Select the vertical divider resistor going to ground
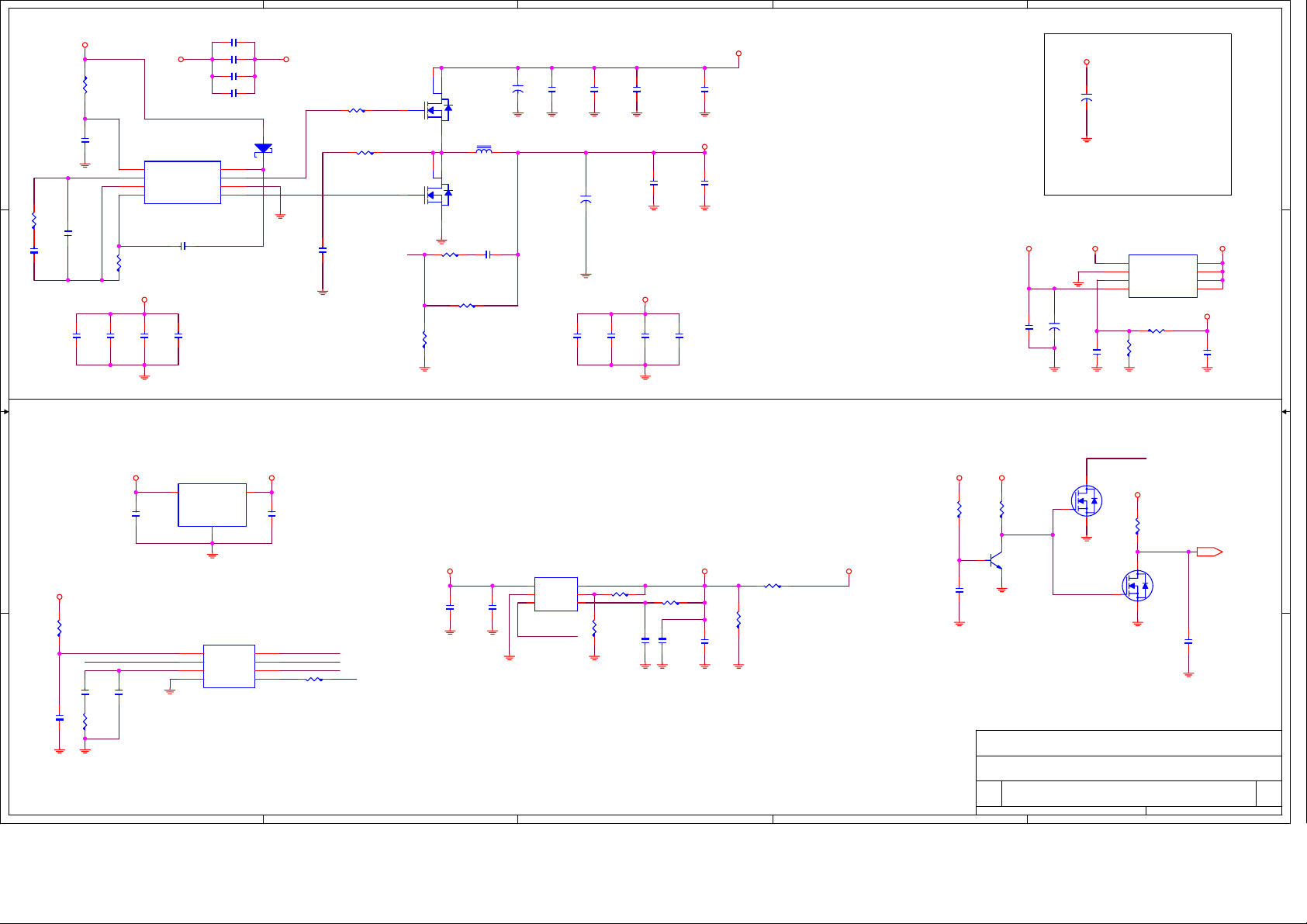1307x924 pixels. pos(424,339)
